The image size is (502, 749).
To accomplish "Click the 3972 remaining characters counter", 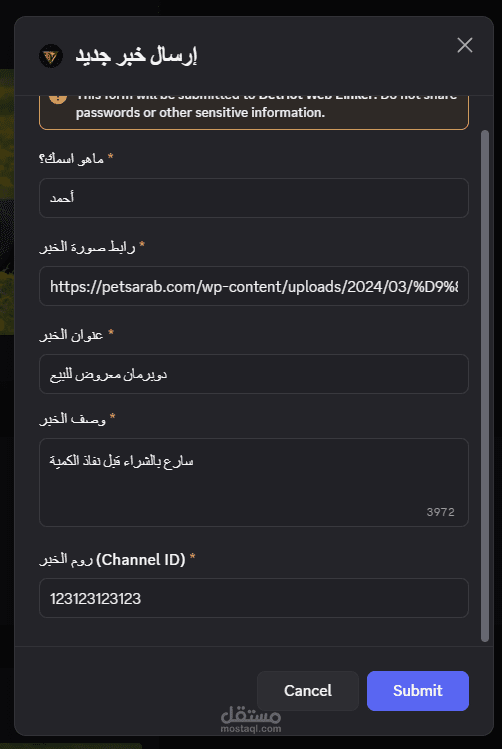I will tap(440, 512).
